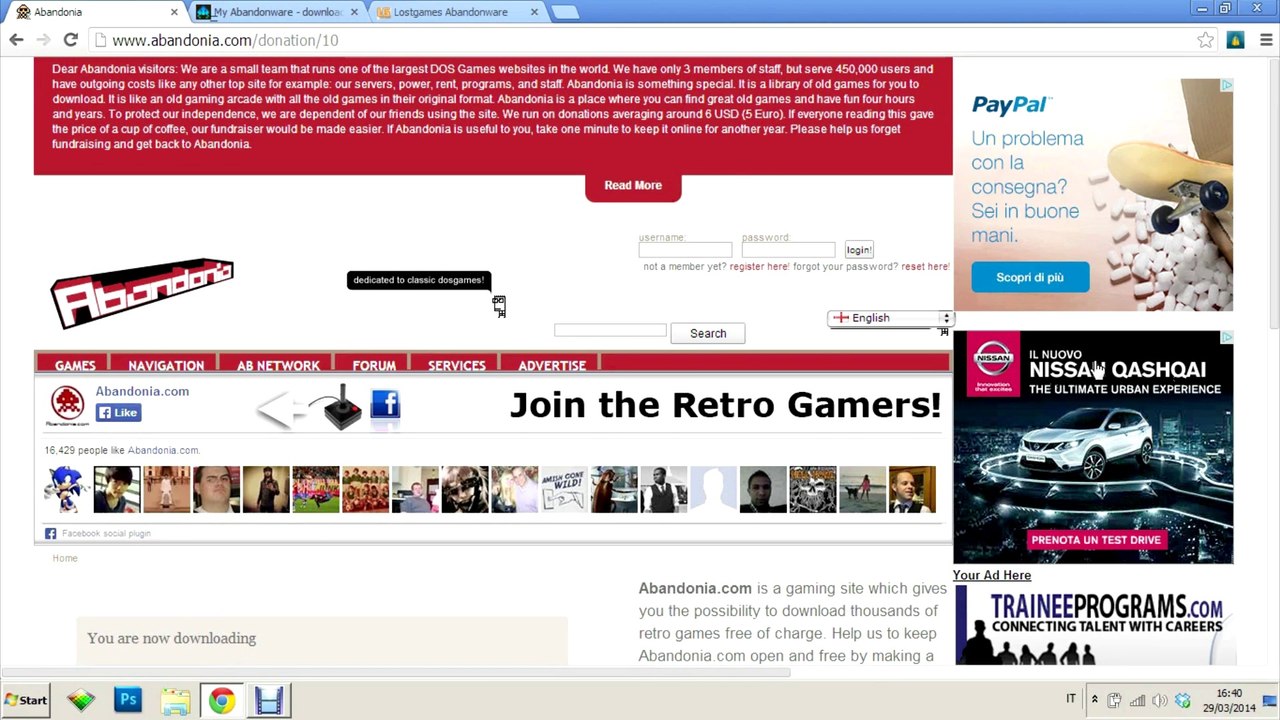This screenshot has height=720, width=1280.
Task: Show hidden system tray icons
Action: [x=1094, y=700]
